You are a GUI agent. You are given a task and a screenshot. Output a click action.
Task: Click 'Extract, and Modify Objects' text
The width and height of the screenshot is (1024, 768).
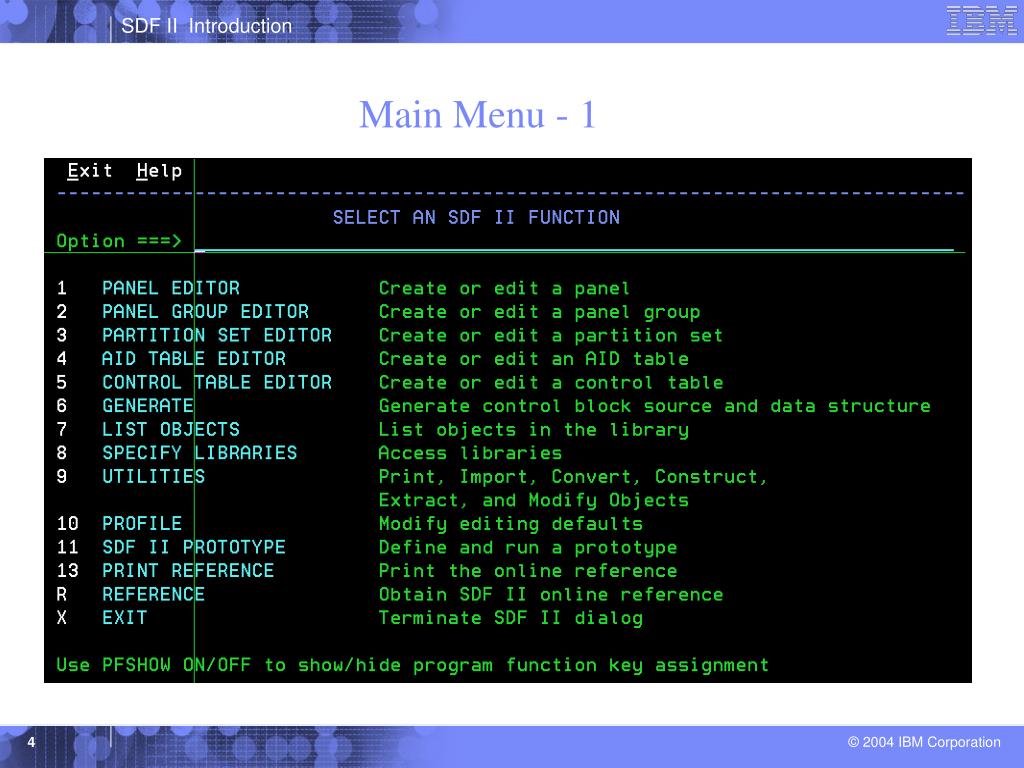pos(534,500)
